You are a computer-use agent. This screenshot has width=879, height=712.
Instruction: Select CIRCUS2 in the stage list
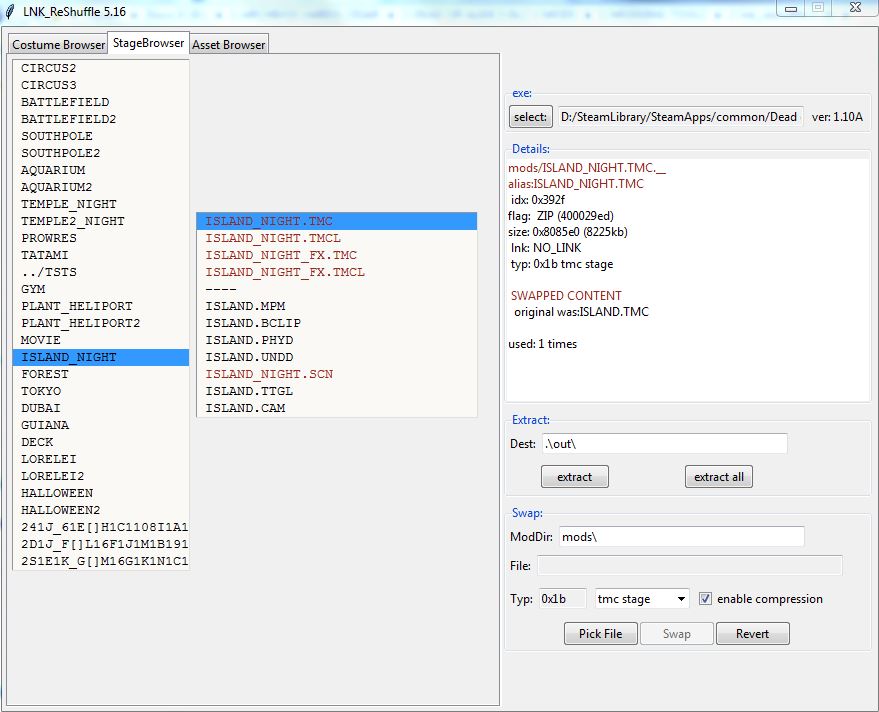pyautogui.click(x=101, y=68)
